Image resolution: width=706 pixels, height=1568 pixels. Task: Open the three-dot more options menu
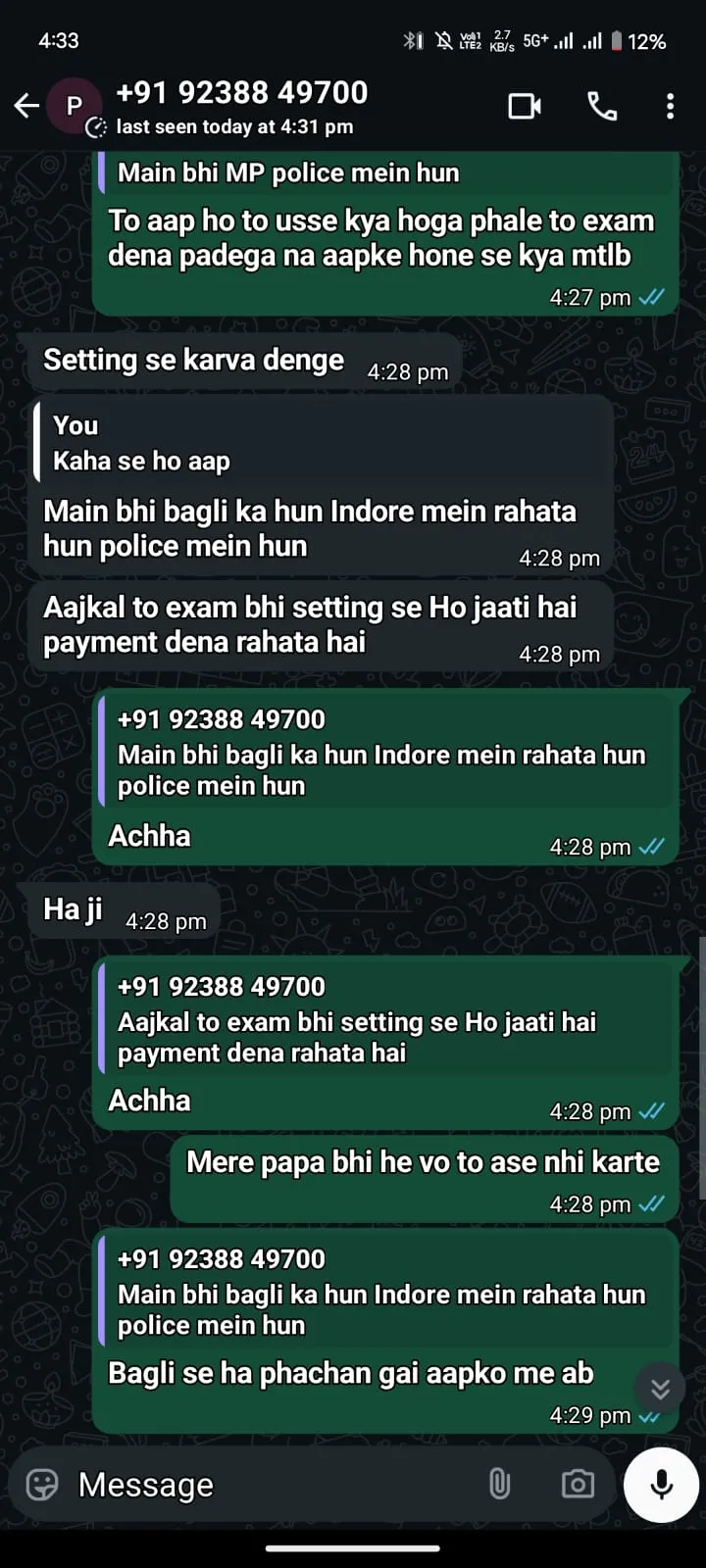[671, 106]
